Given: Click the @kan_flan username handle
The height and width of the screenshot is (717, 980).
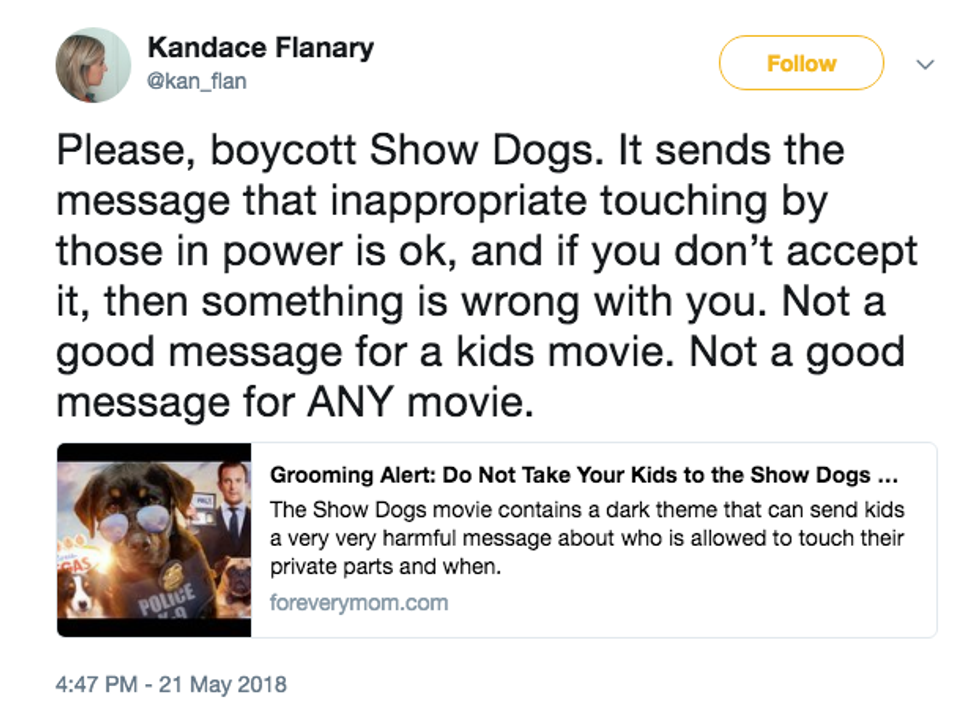Looking at the screenshot, I should click(x=196, y=81).
